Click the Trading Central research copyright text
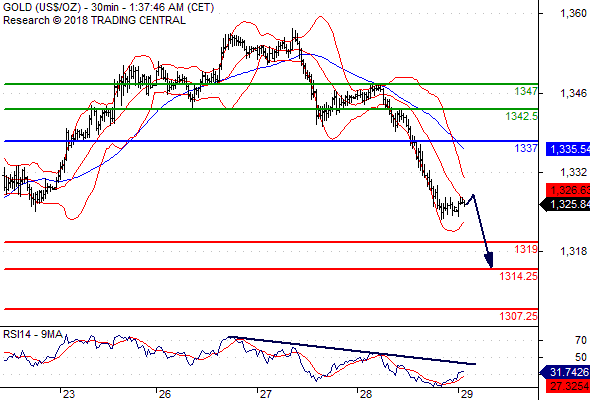The height and width of the screenshot is (400, 590). (x=94, y=20)
